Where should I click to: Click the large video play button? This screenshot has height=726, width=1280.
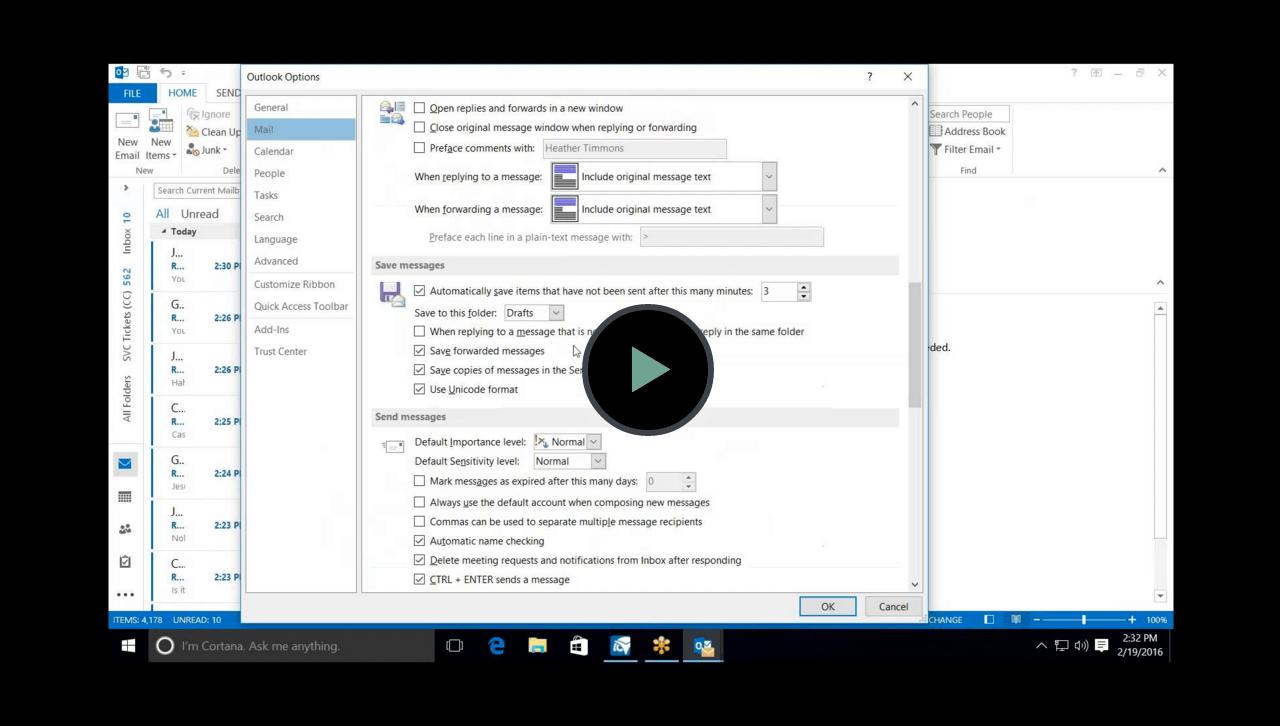click(x=648, y=370)
